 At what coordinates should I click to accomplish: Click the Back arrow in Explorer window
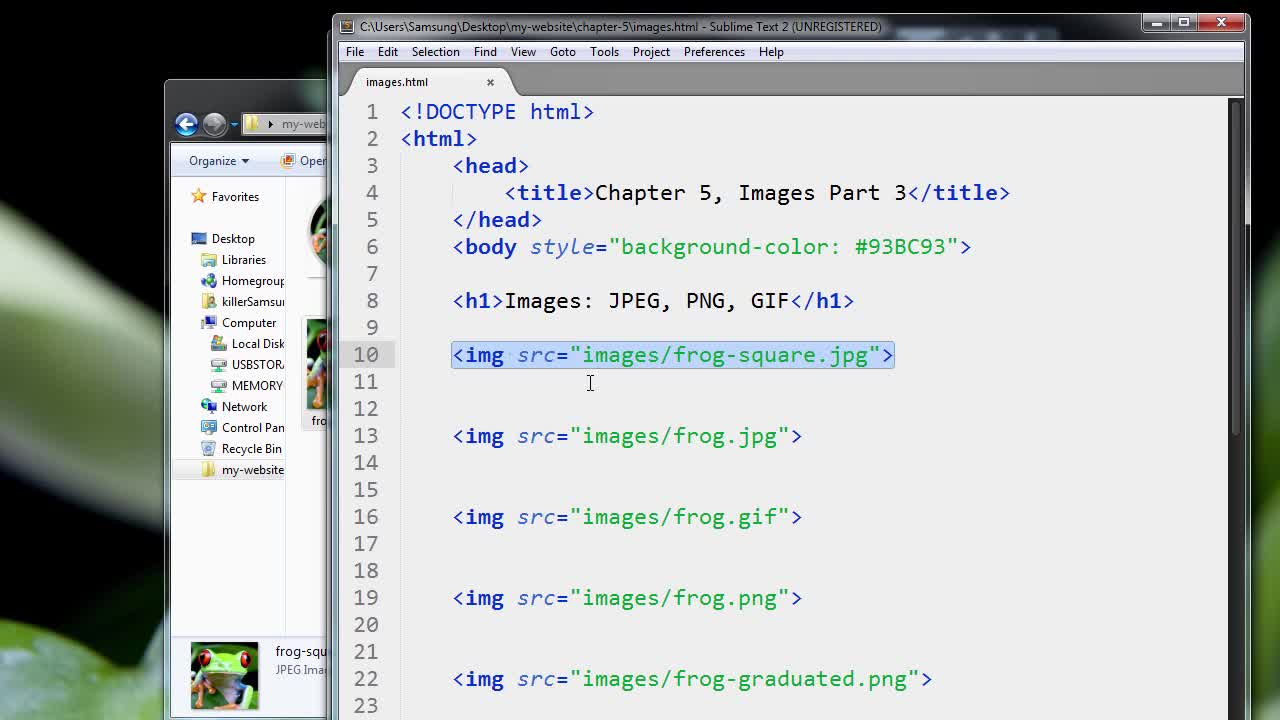tap(186, 124)
